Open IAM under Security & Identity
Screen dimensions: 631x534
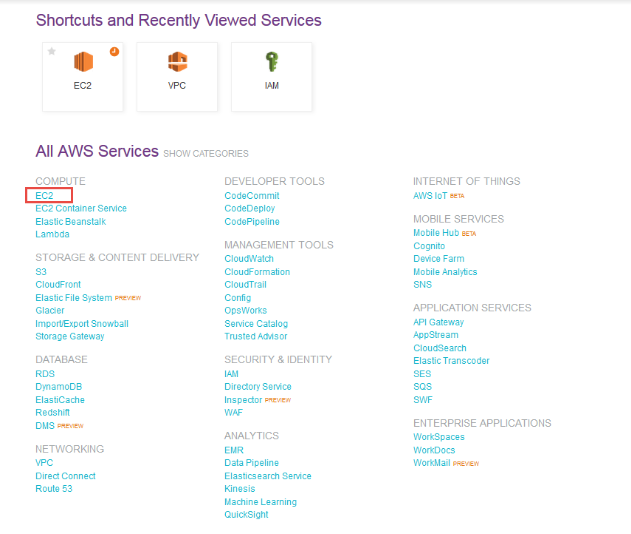point(231,374)
